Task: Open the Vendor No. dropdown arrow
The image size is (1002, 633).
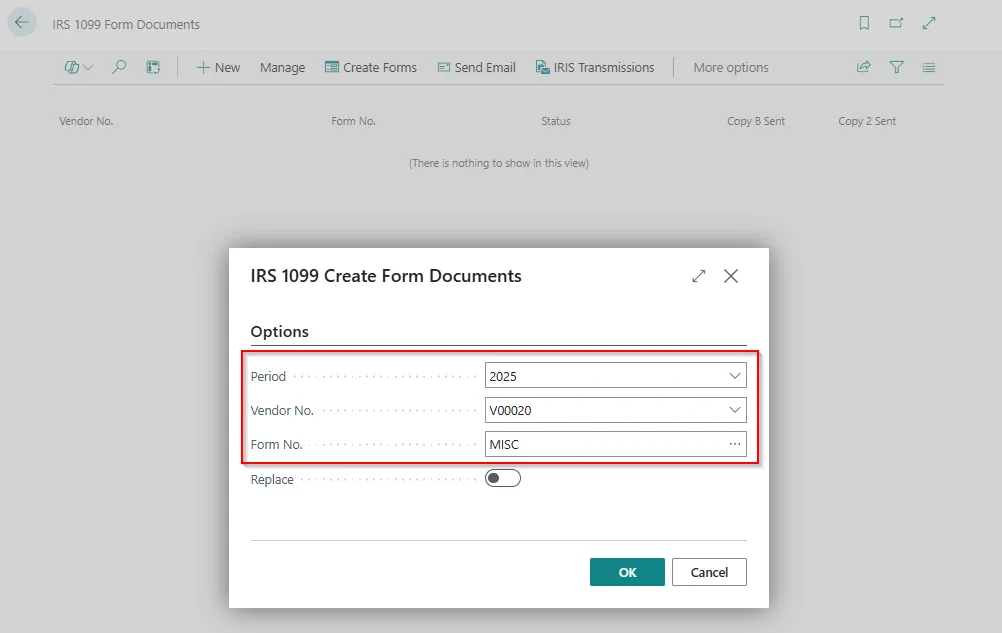Action: (x=735, y=410)
